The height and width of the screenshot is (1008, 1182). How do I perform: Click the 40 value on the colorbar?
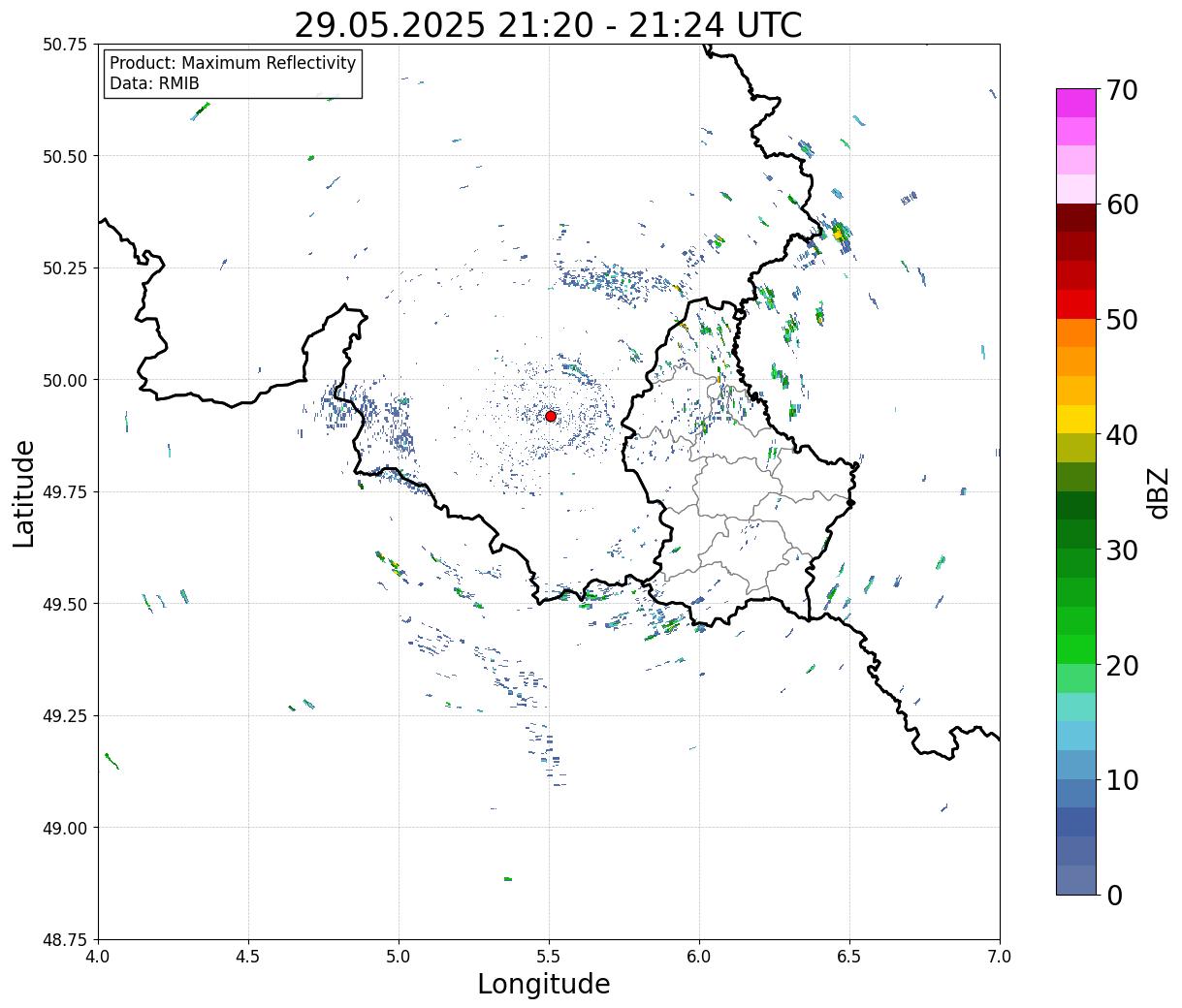click(1123, 435)
